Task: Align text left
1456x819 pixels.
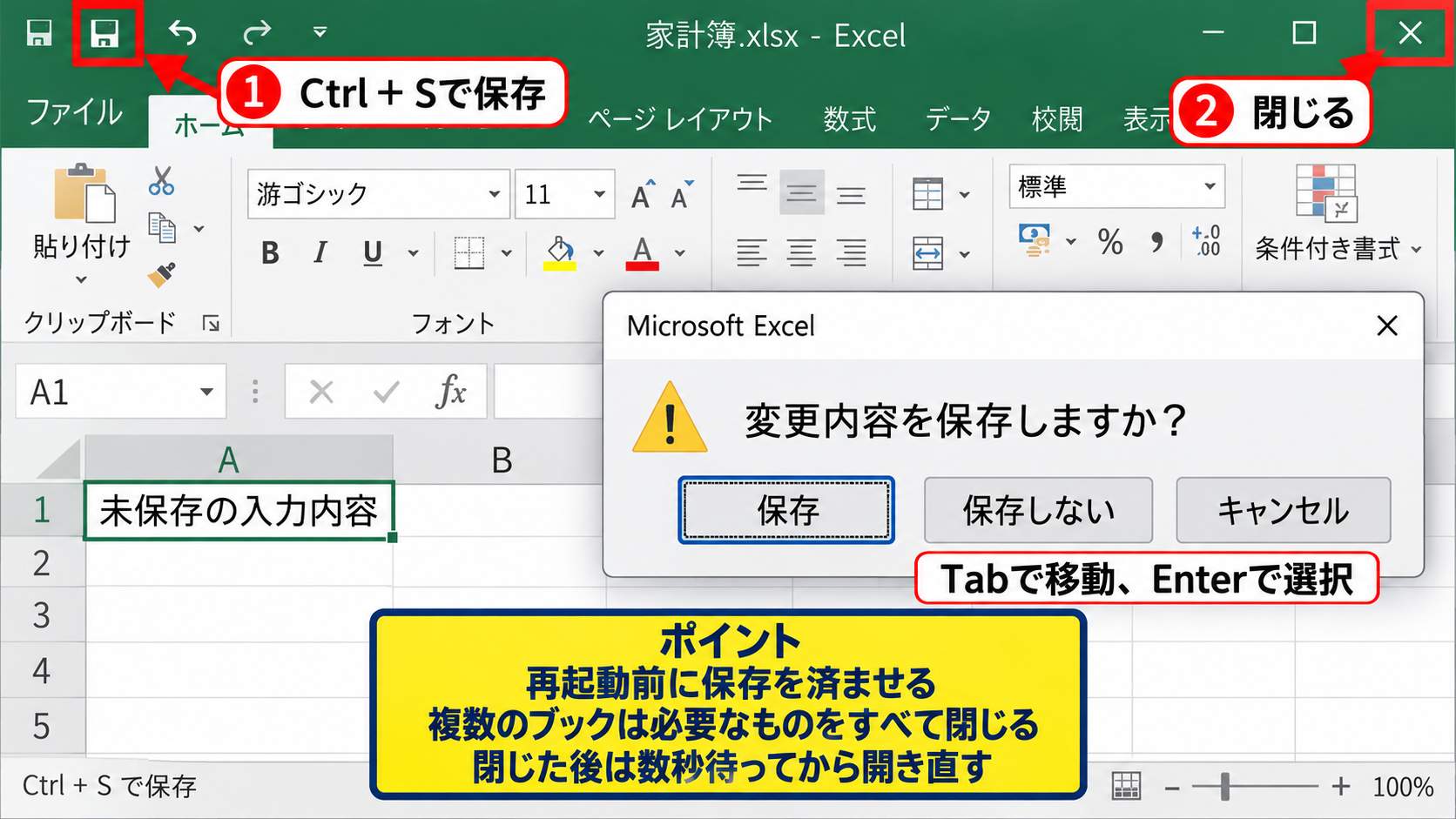Action: click(x=752, y=252)
